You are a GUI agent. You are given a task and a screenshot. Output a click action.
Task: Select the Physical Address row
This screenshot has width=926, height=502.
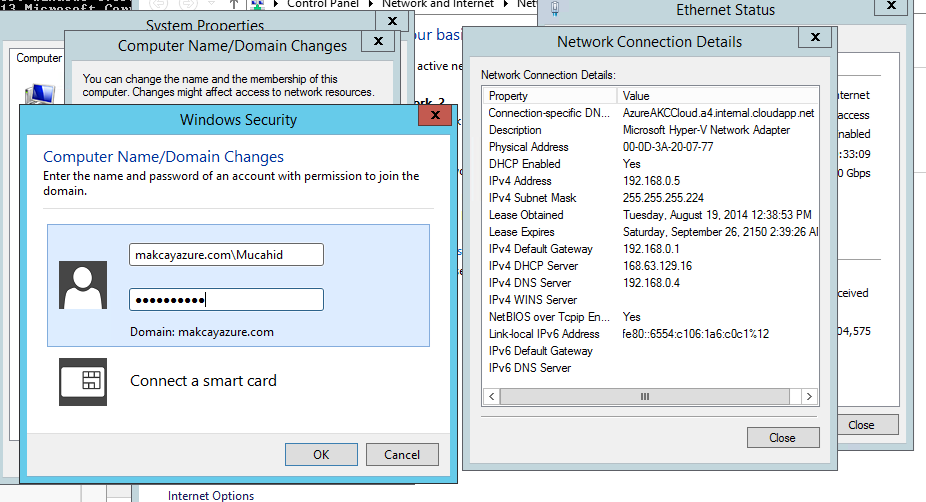tap(651, 147)
